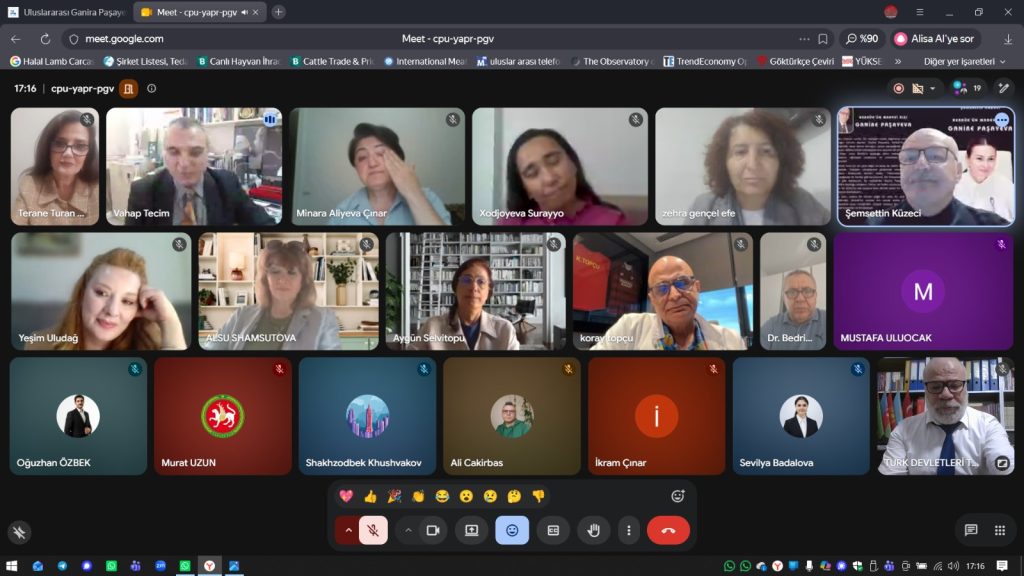Viewport: 1024px width, 576px height.
Task: Share your screen in the meeting
Action: 472,530
